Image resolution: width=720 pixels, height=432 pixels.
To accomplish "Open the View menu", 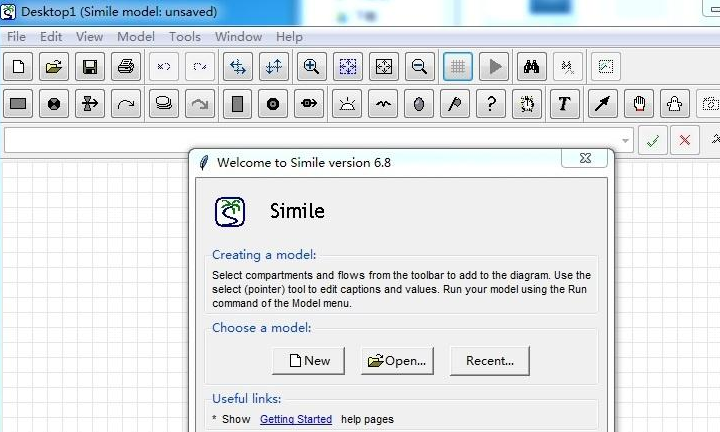I will (x=90, y=37).
